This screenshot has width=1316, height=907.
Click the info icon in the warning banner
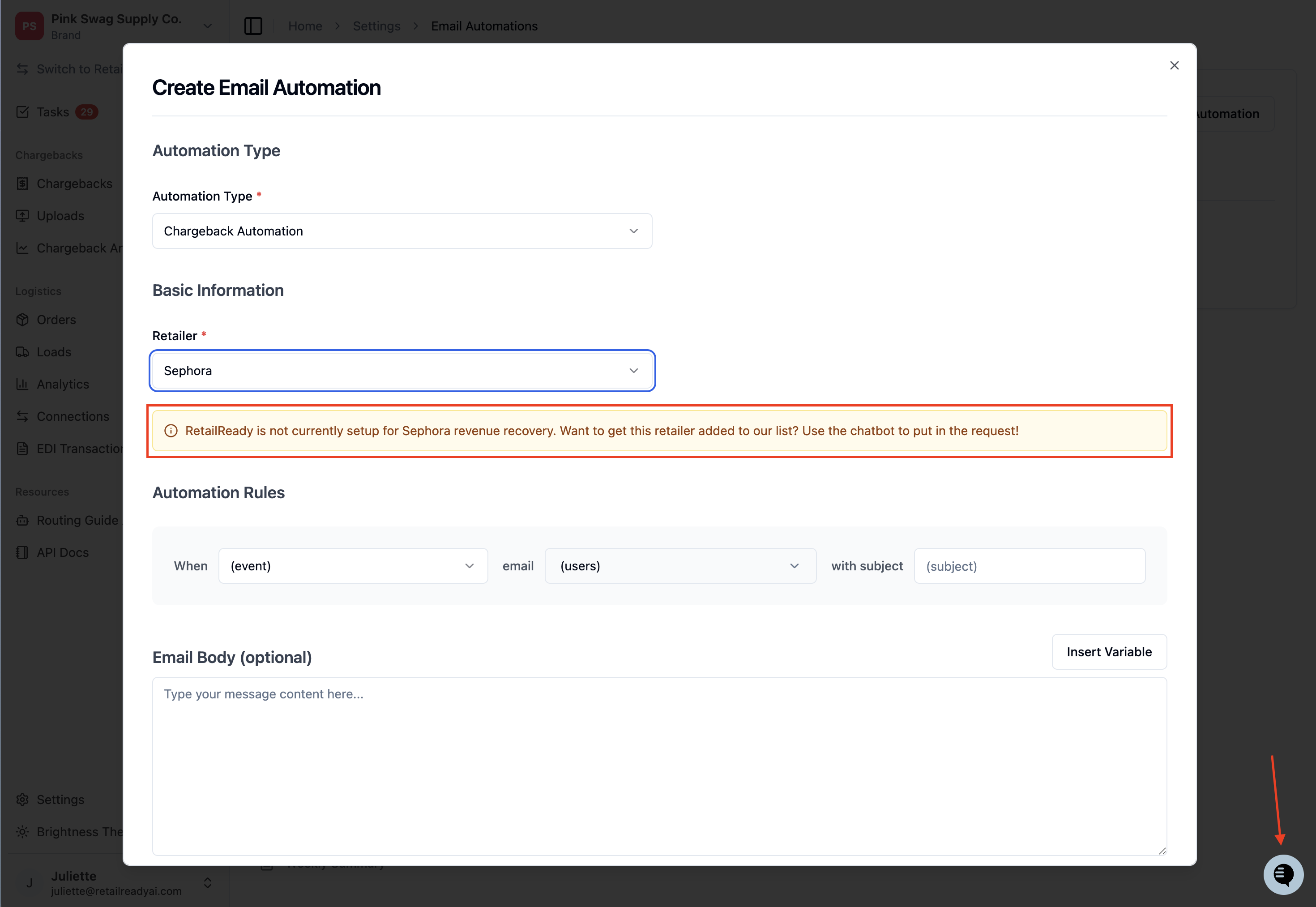pos(171,431)
